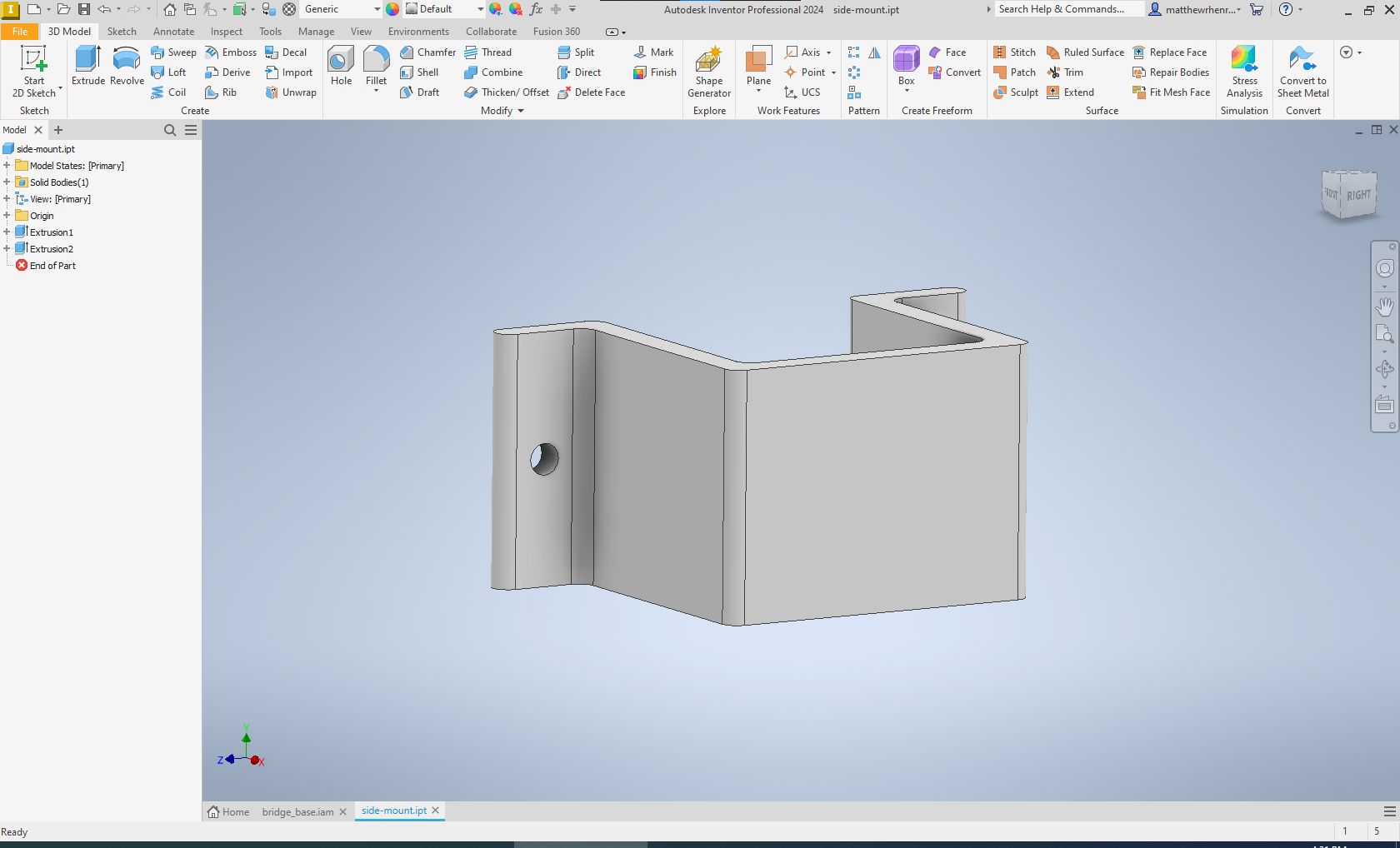Choose Thicken/ Offset tool
The height and width of the screenshot is (848, 1400).
tap(507, 92)
